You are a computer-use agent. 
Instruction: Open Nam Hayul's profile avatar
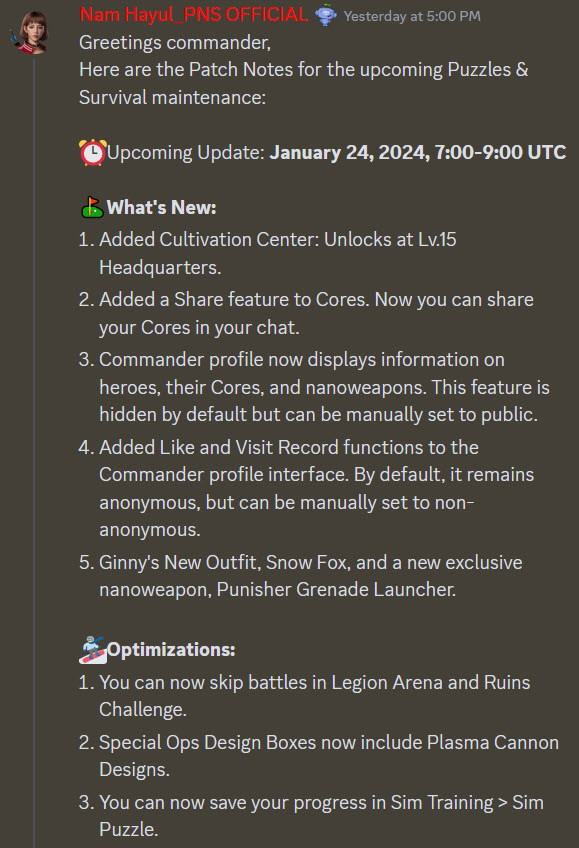coord(31,32)
